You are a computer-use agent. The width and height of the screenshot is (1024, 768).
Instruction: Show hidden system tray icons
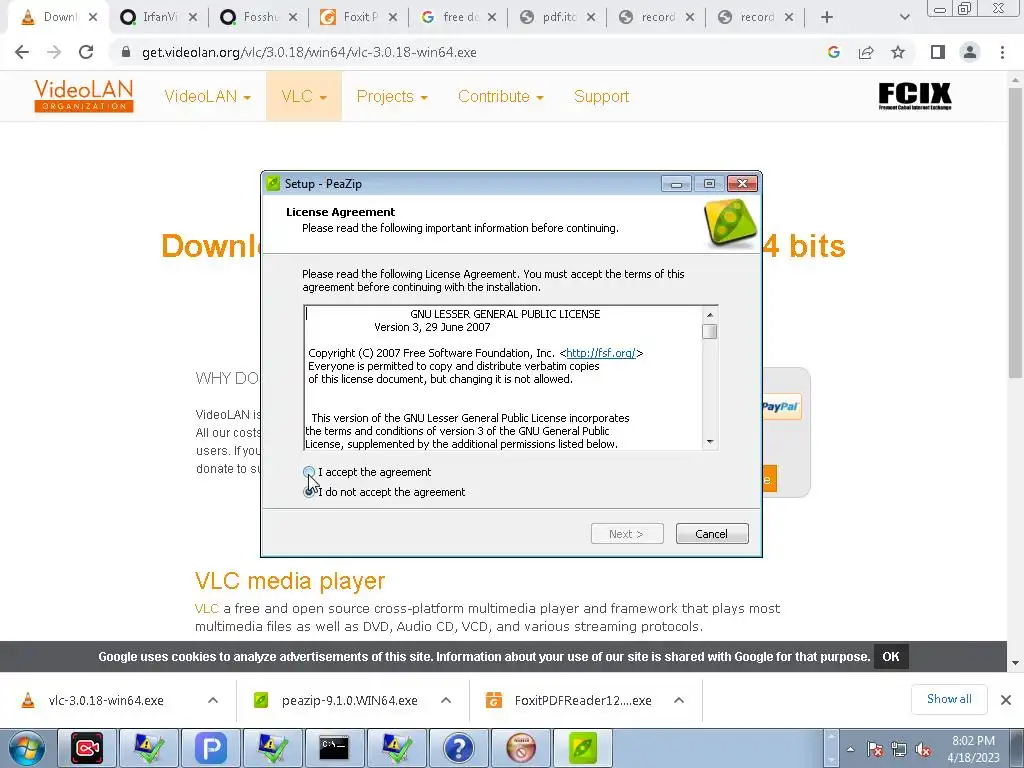point(850,749)
